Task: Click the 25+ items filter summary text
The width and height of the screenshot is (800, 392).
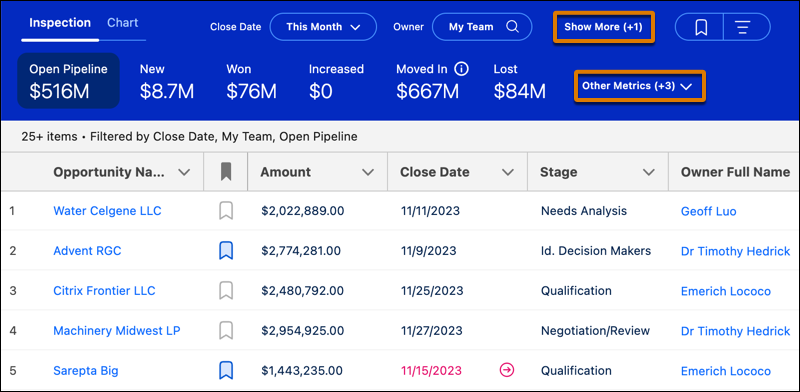Action: [x=189, y=136]
